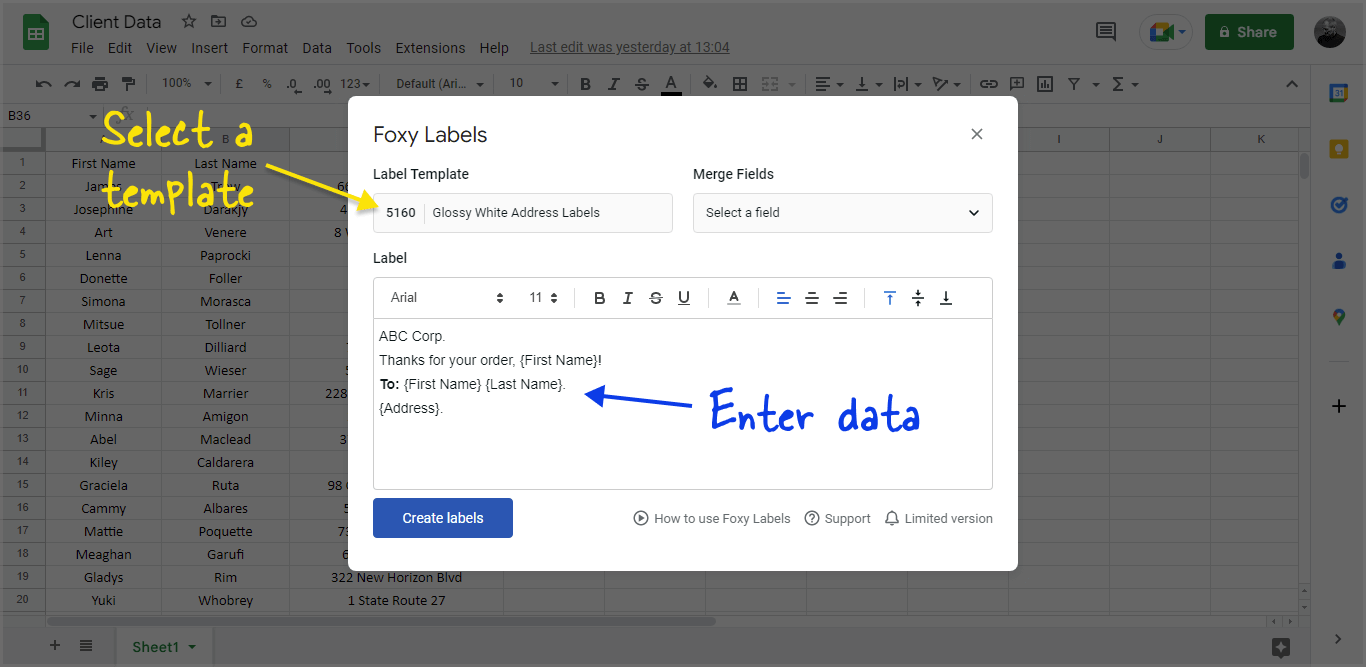This screenshot has width=1366, height=667.
Task: Set vertical alignment to middle in label
Action: pos(918,298)
